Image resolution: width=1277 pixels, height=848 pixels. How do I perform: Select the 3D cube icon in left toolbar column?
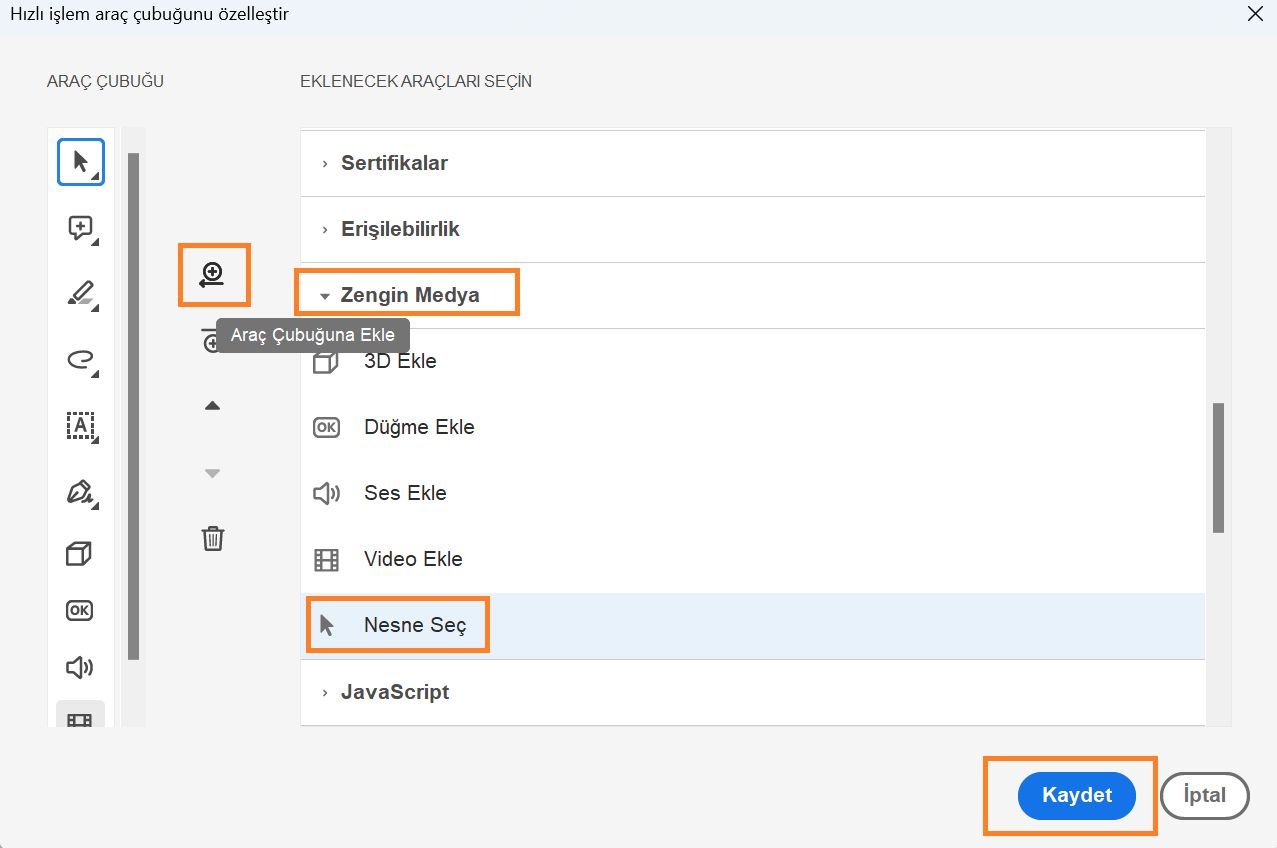point(79,553)
